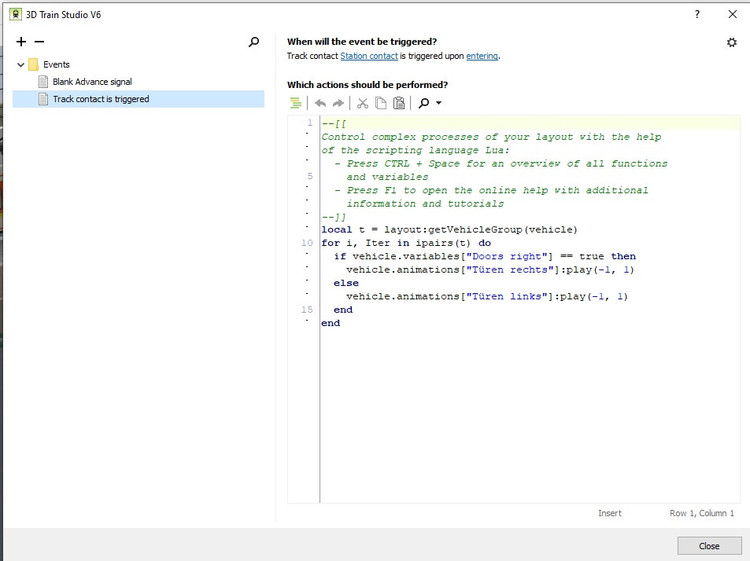Viewport: 750px width, 561px height.
Task: Collapse the Events folder tree
Action: point(21,65)
